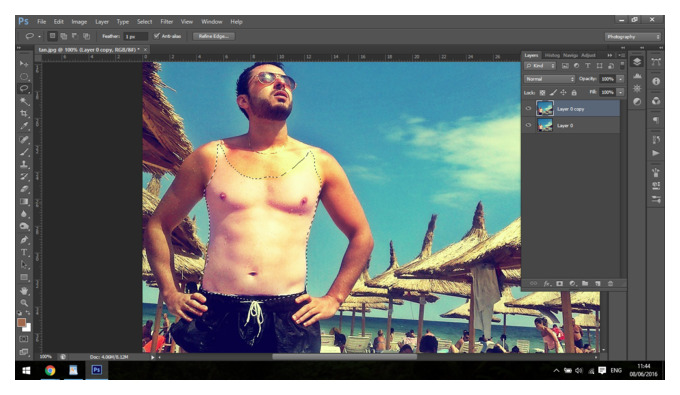Click the Delete layer trash icon
The height and width of the screenshot is (395, 680).
[610, 284]
